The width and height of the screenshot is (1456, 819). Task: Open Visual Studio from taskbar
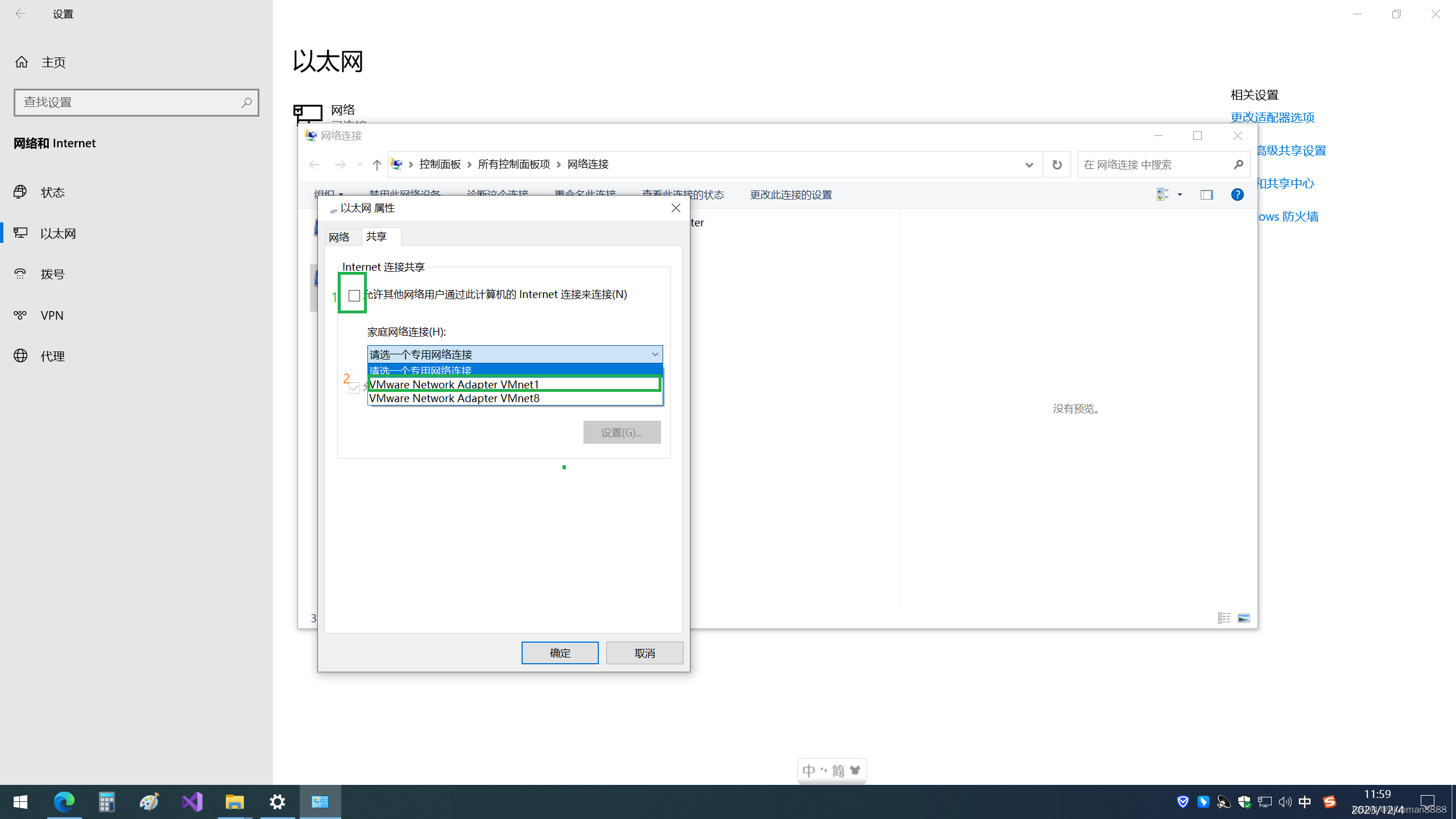pos(192,802)
